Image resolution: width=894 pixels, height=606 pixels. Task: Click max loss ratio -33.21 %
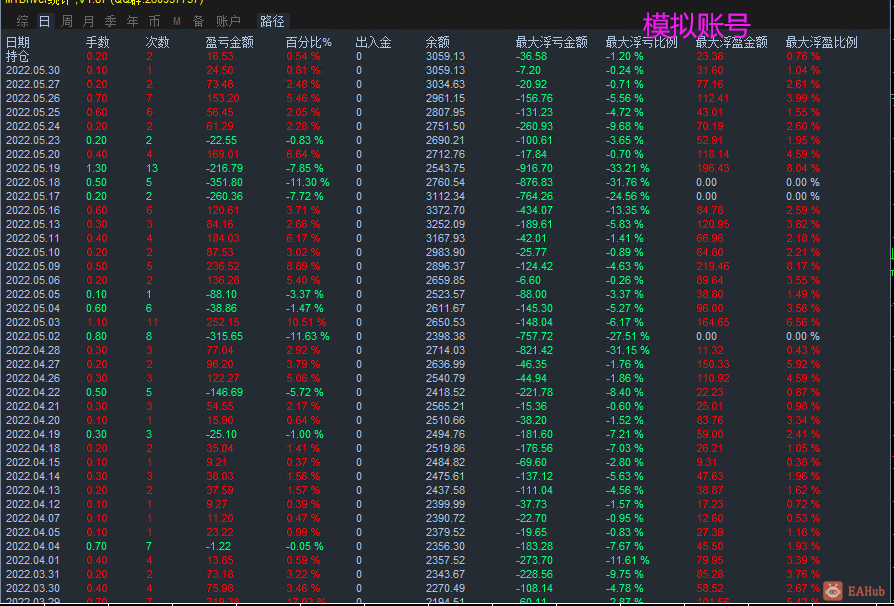click(x=627, y=168)
